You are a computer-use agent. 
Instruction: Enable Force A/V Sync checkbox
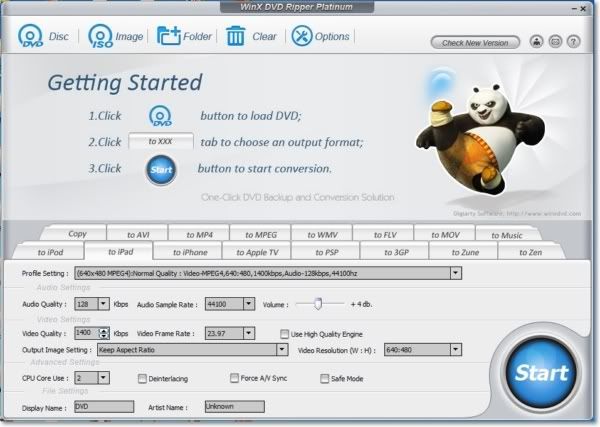(234, 378)
